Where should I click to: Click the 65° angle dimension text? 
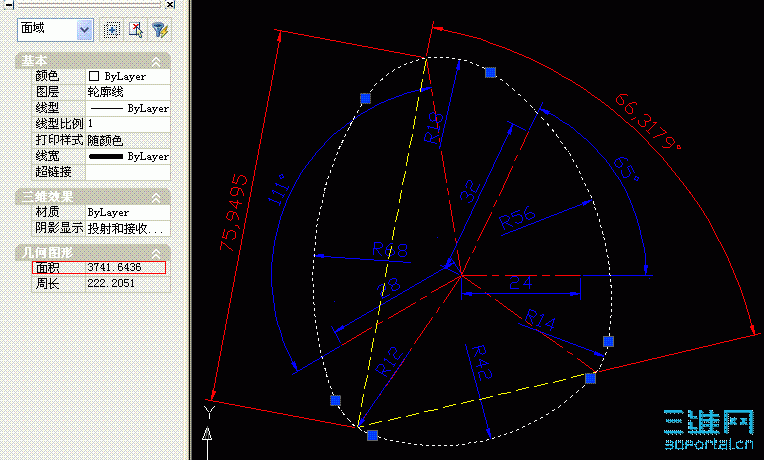point(627,169)
